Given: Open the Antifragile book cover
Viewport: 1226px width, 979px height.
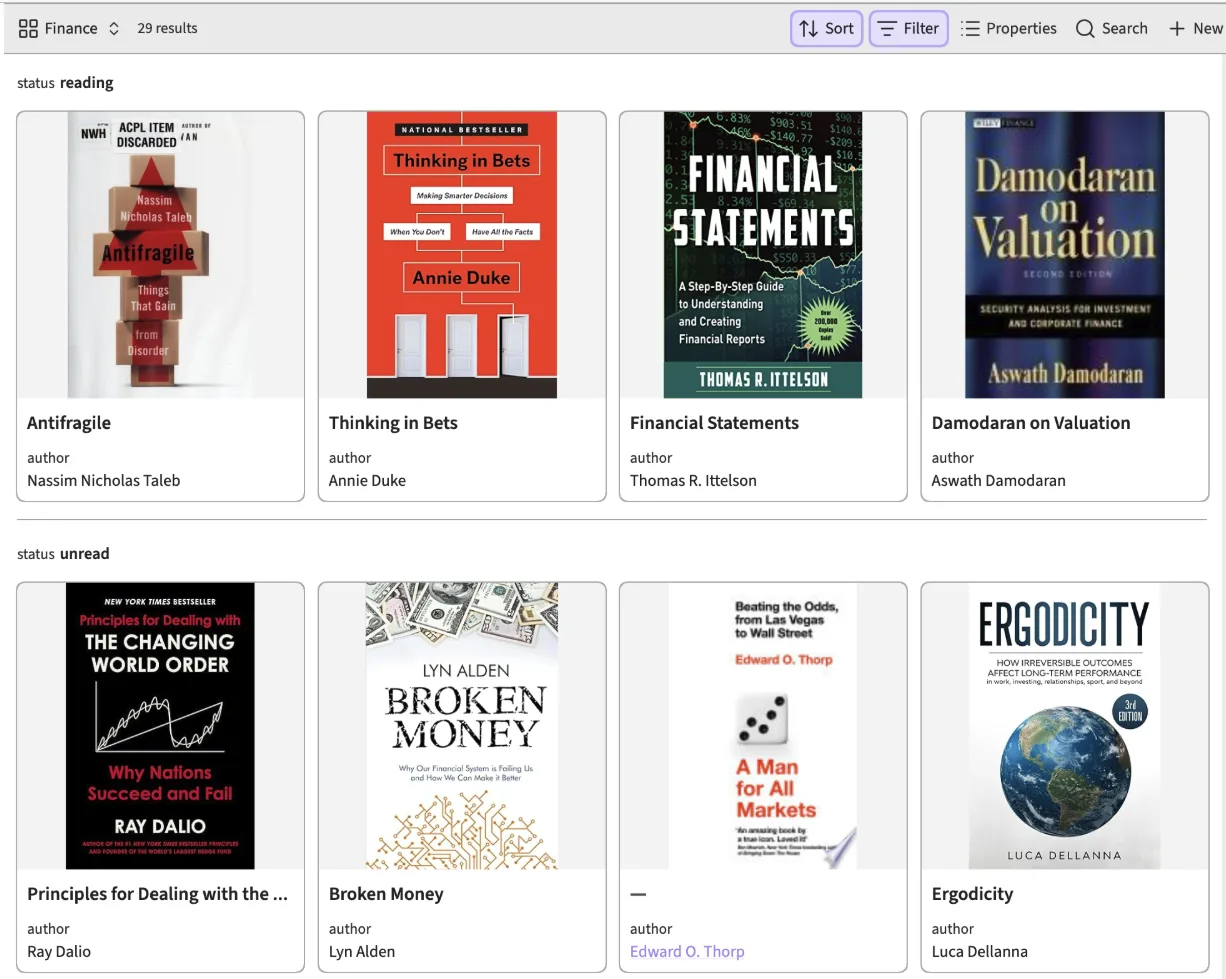Looking at the screenshot, I should click(x=161, y=255).
